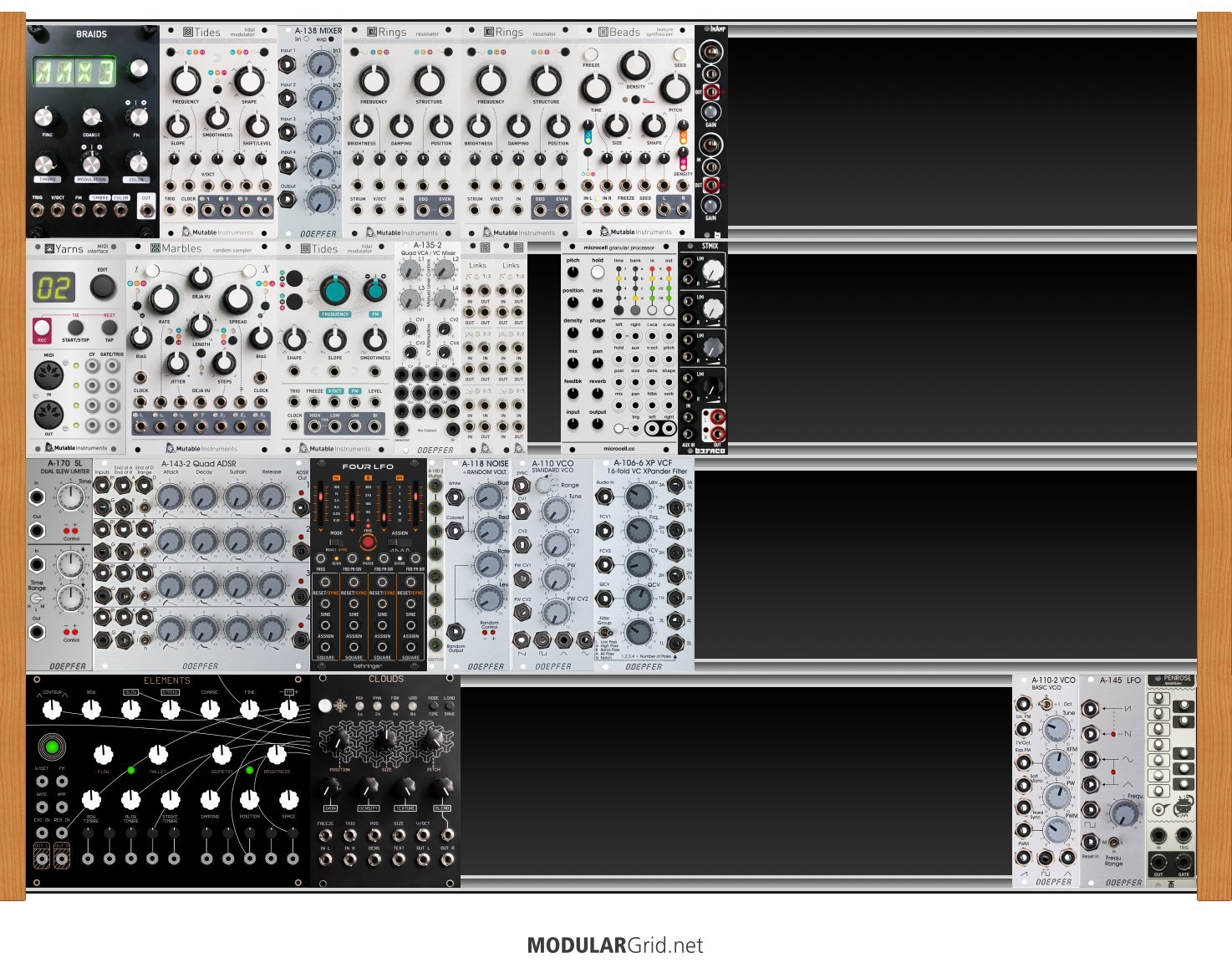This screenshot has height=963, width=1232.
Task: Tap the Yarns TAP button
Action: pos(109,327)
